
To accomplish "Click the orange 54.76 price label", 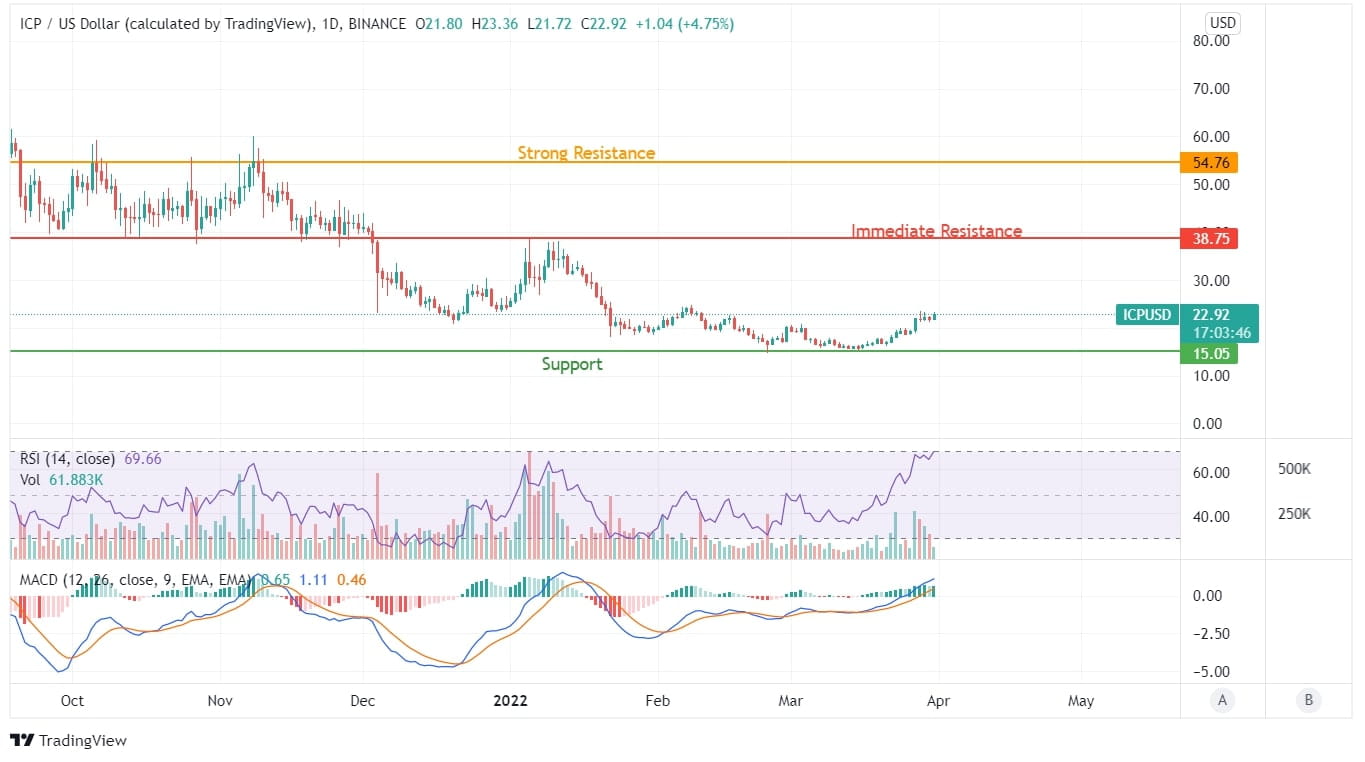I will click(x=1209, y=162).
